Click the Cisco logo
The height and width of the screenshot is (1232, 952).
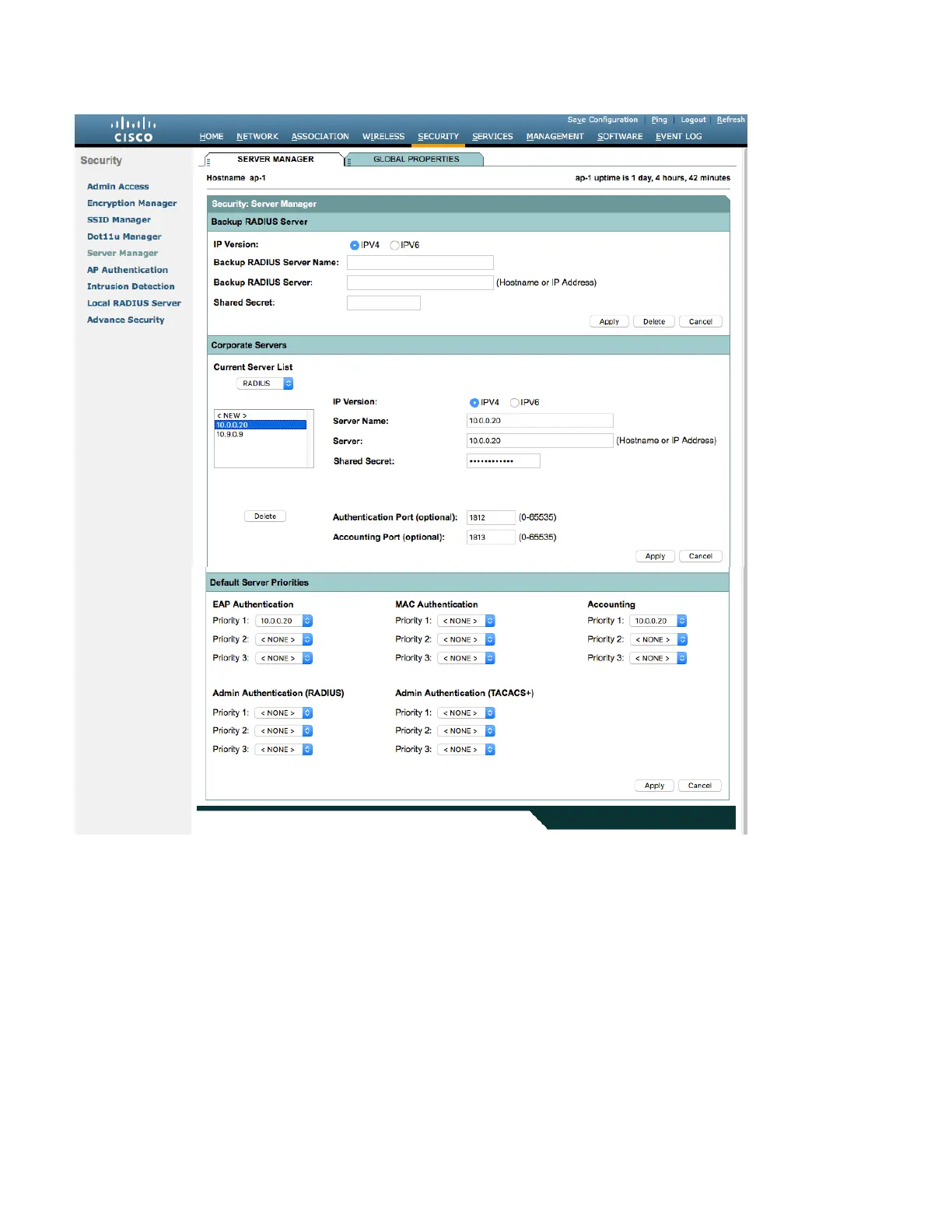coord(133,130)
